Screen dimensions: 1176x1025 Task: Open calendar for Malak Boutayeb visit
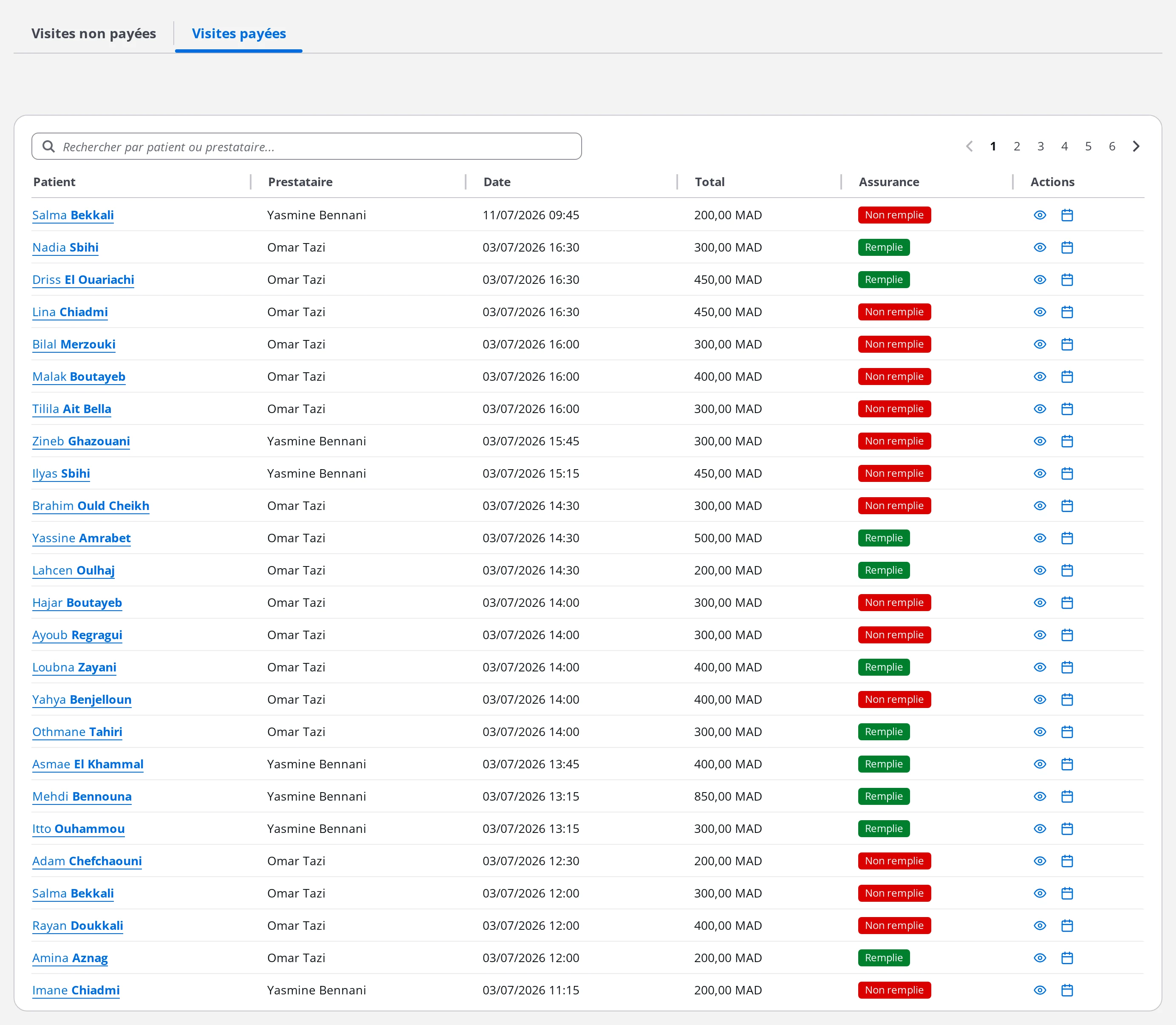(1067, 377)
